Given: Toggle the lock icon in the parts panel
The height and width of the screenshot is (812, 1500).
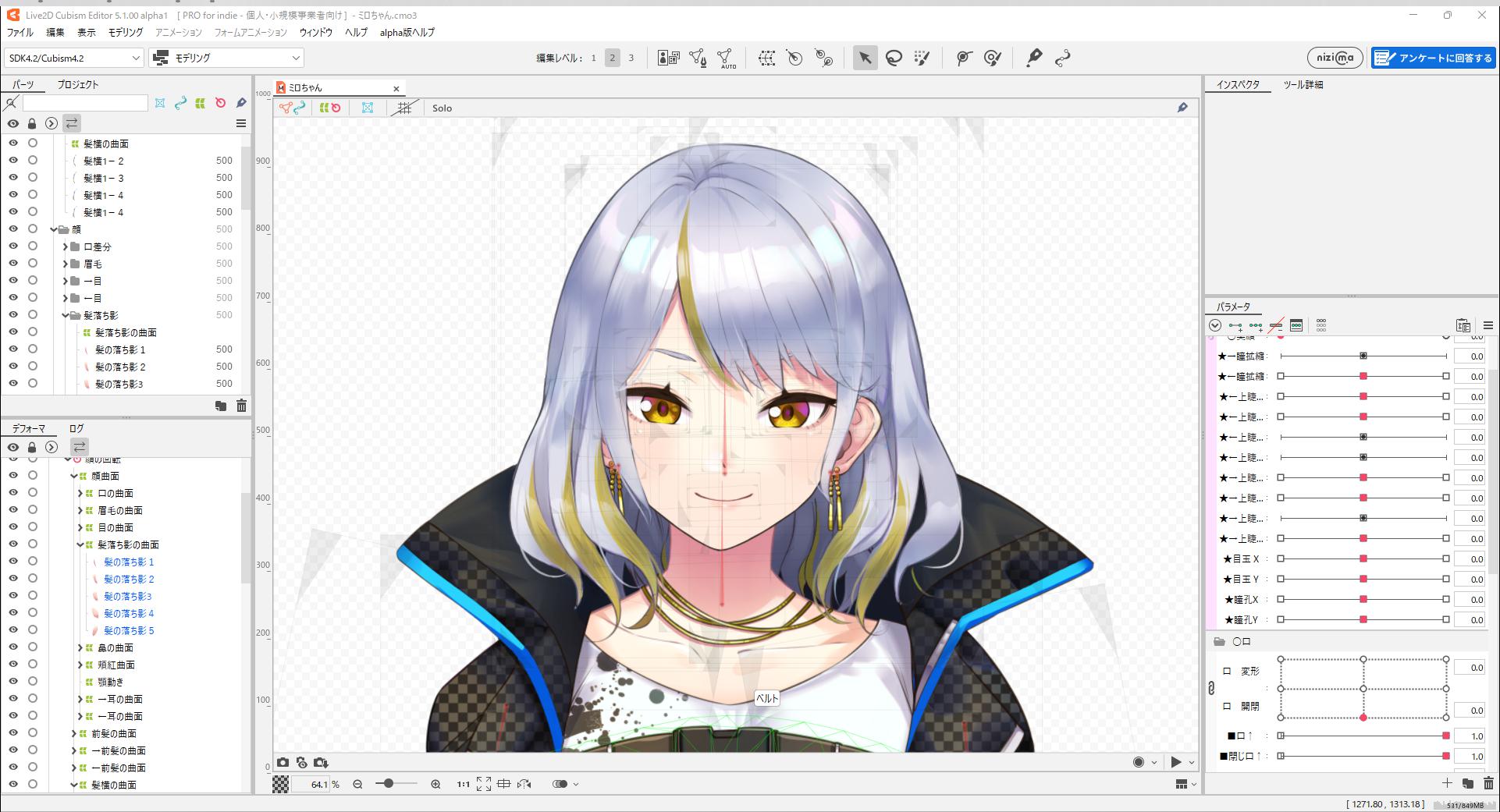Looking at the screenshot, I should click(31, 123).
